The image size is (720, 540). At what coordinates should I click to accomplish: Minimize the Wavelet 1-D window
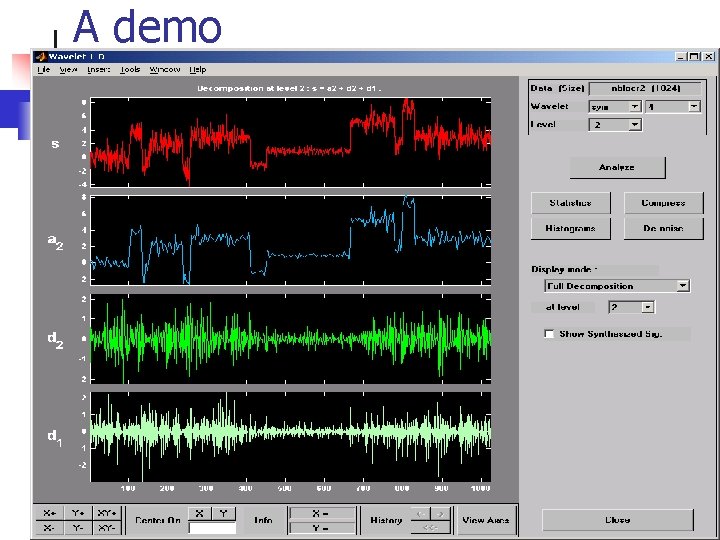[681, 56]
